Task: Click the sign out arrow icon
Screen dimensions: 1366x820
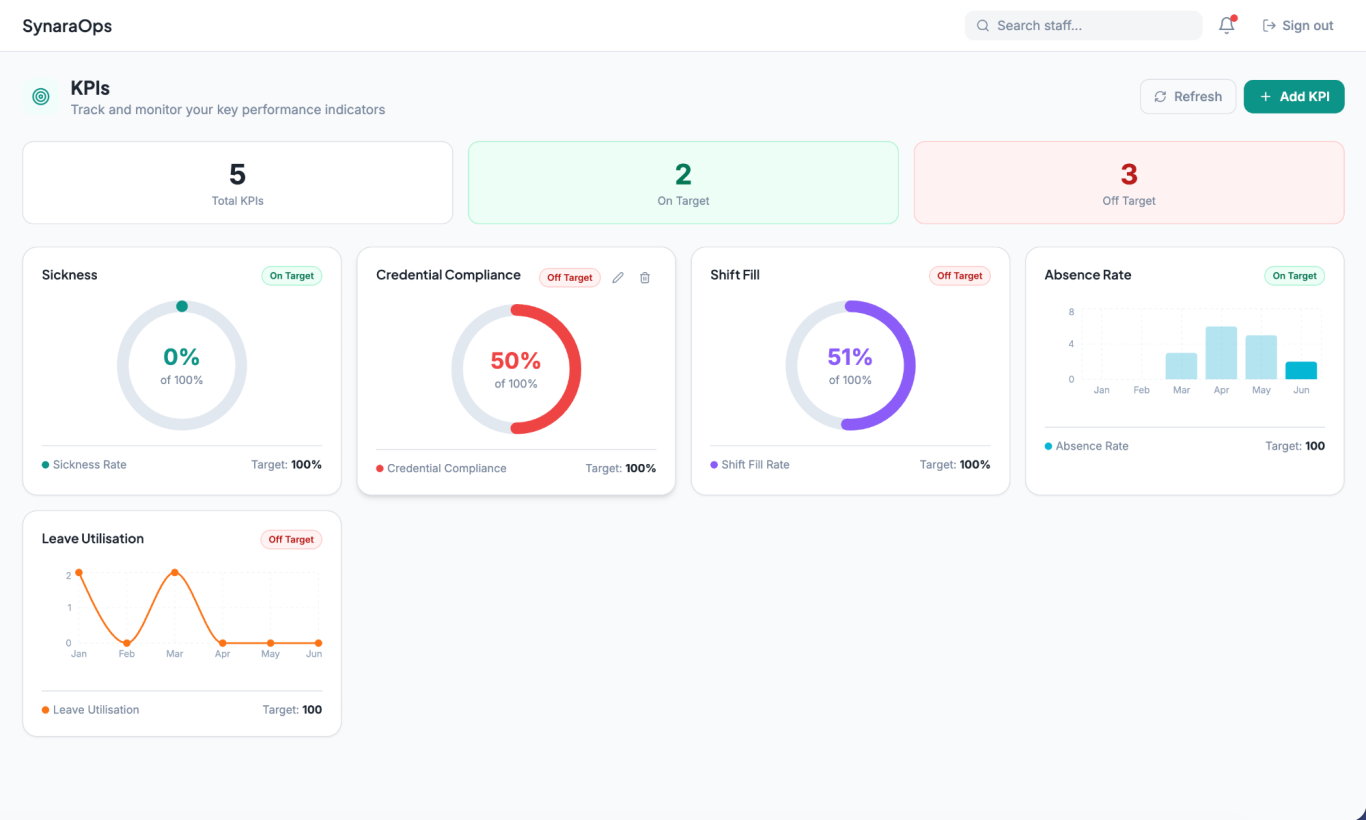Action: click(1269, 26)
